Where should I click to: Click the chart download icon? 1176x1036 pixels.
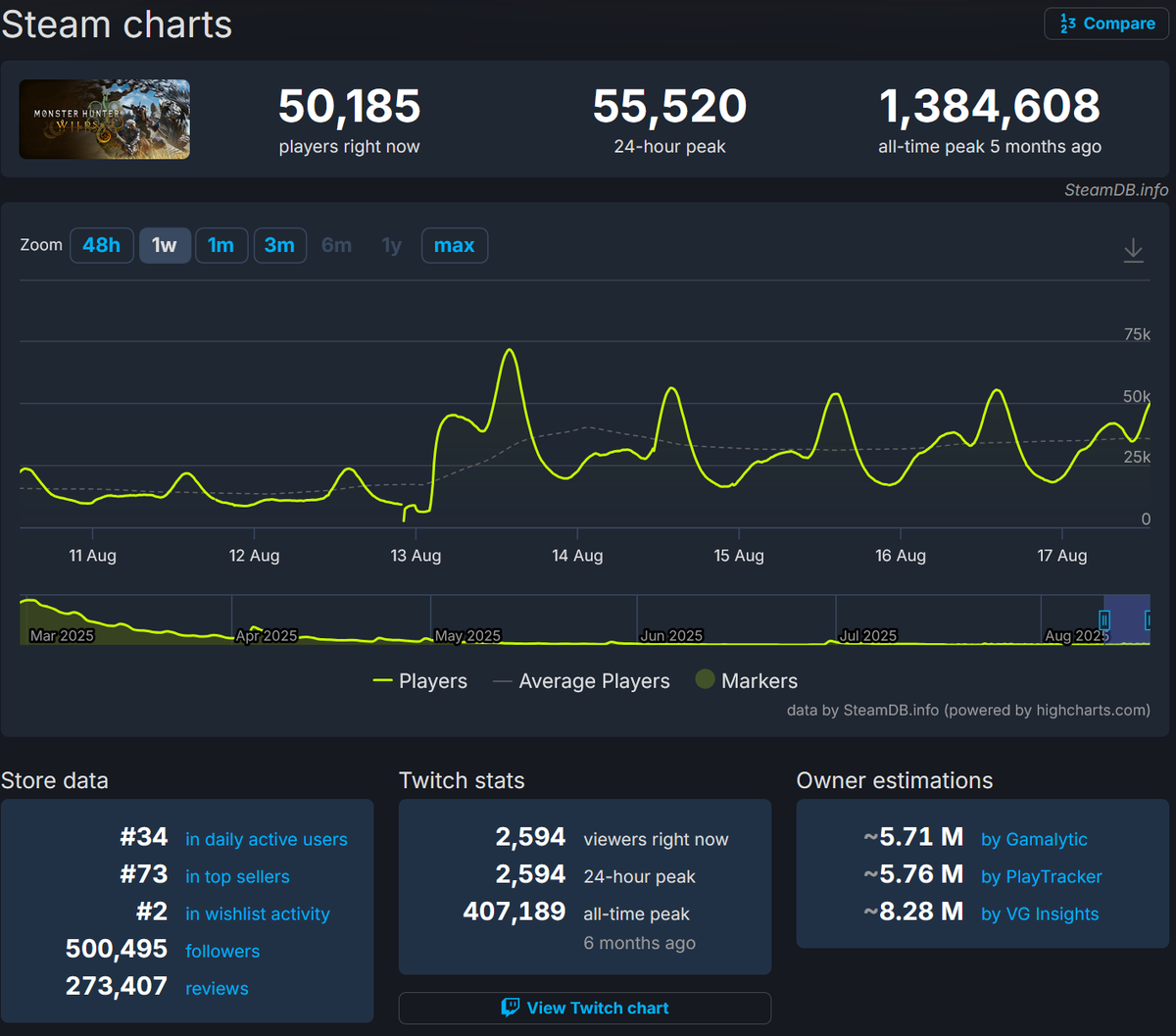(1133, 250)
